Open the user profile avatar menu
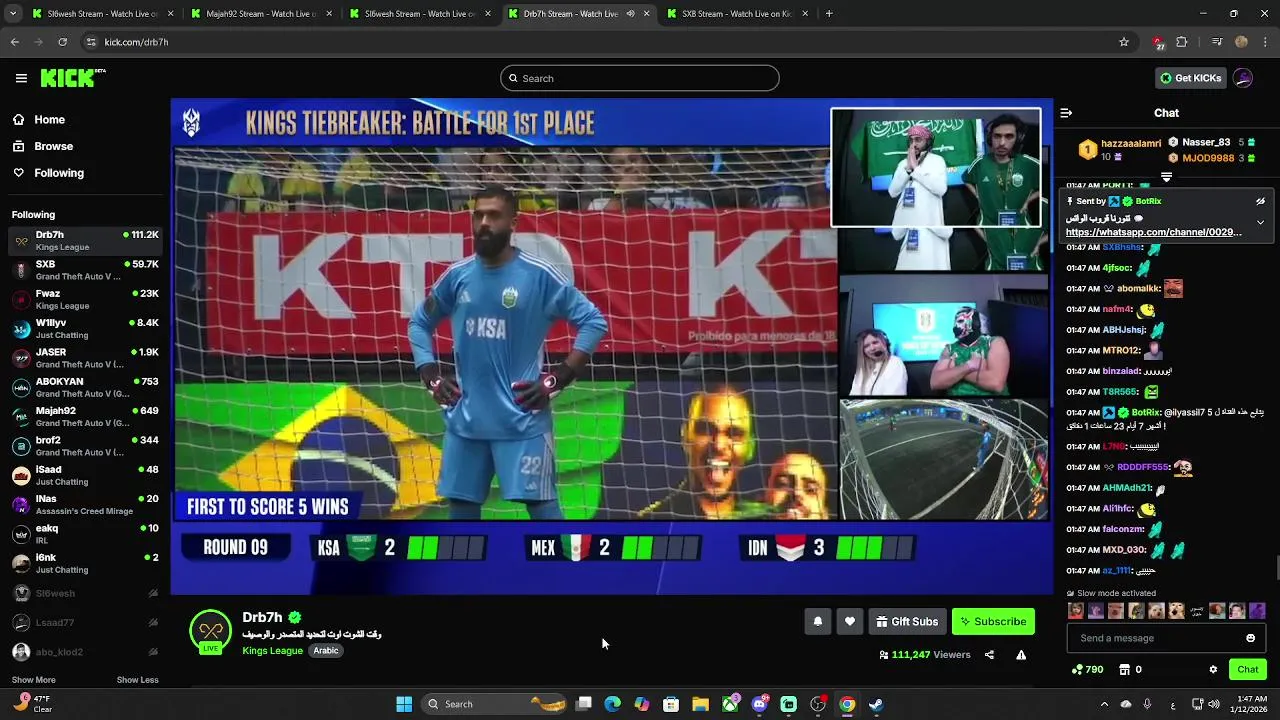Image resolution: width=1280 pixels, height=720 pixels. (1243, 78)
